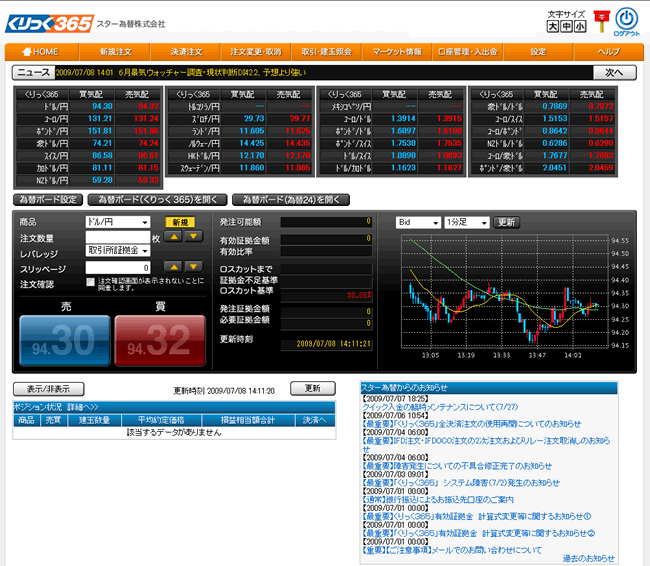The image size is (650, 566).
Task: Click the chart 更新 button
Action: (x=507, y=223)
